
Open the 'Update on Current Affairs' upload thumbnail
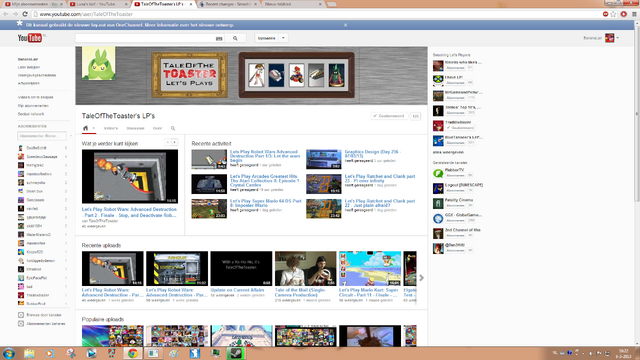pos(241,269)
